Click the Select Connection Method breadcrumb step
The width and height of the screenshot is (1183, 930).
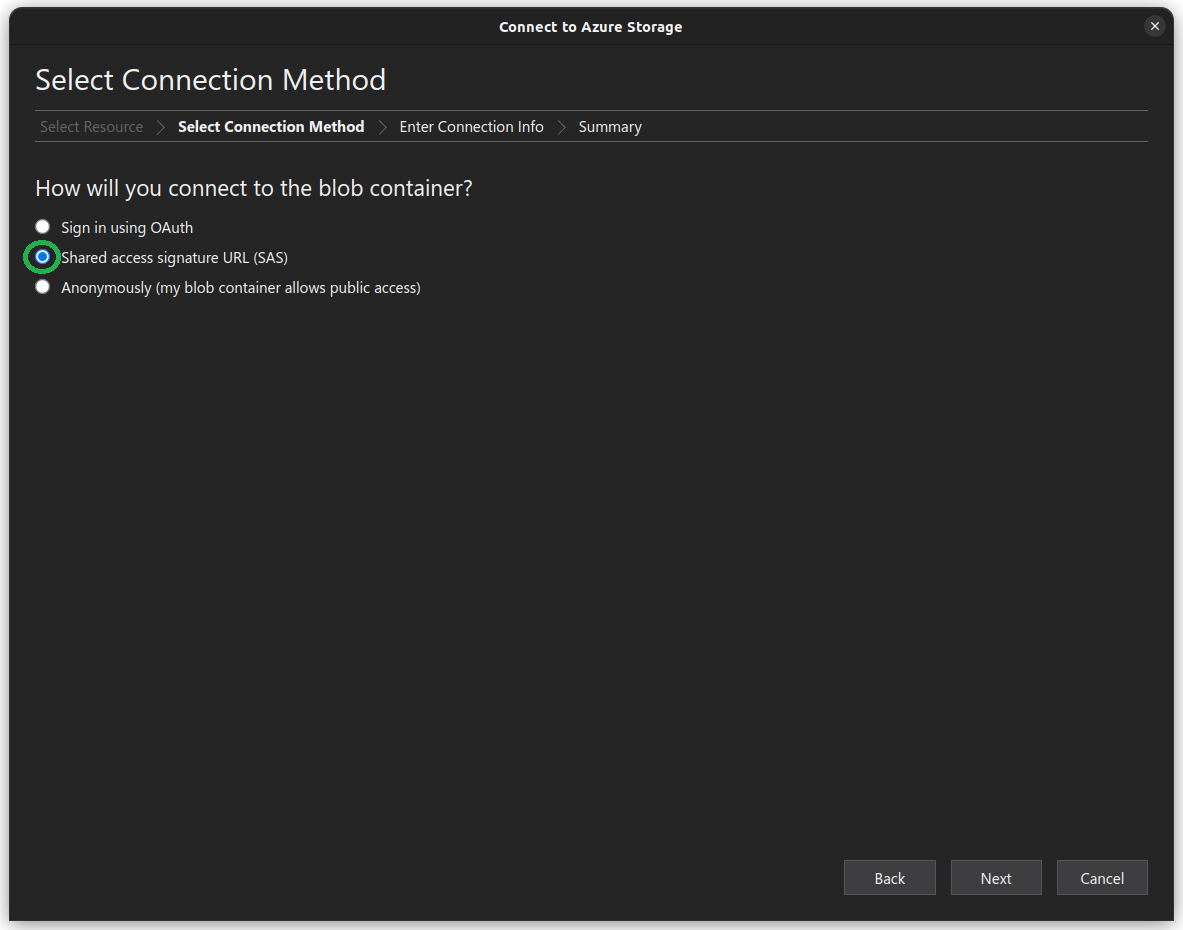click(x=271, y=127)
